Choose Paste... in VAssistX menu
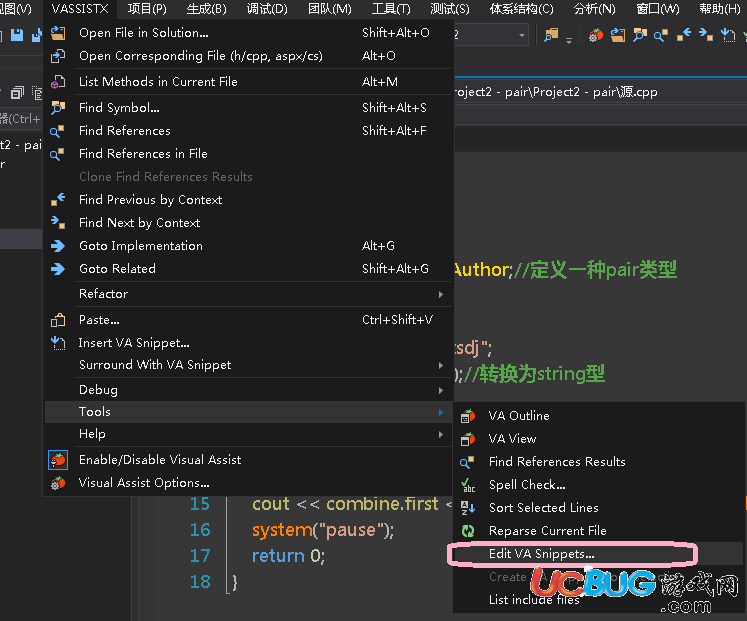The width and height of the screenshot is (747, 621). coord(248,320)
